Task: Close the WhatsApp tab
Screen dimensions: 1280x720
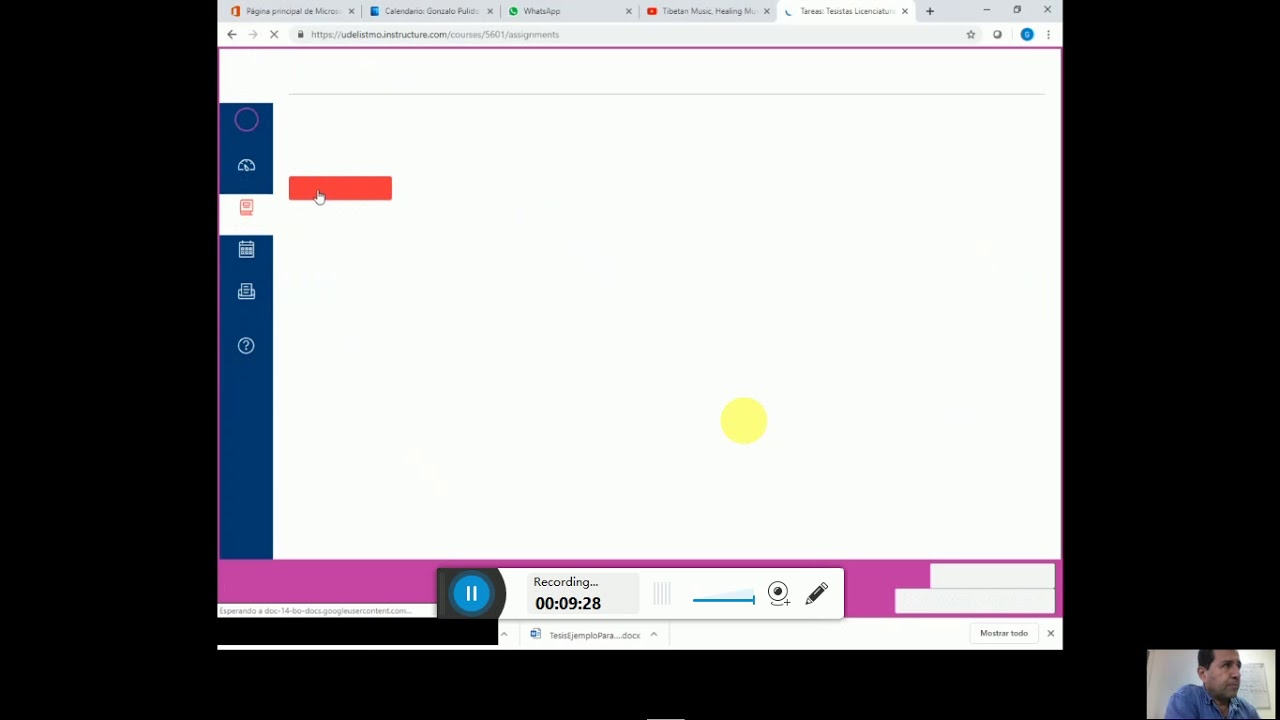Action: pyautogui.click(x=629, y=11)
